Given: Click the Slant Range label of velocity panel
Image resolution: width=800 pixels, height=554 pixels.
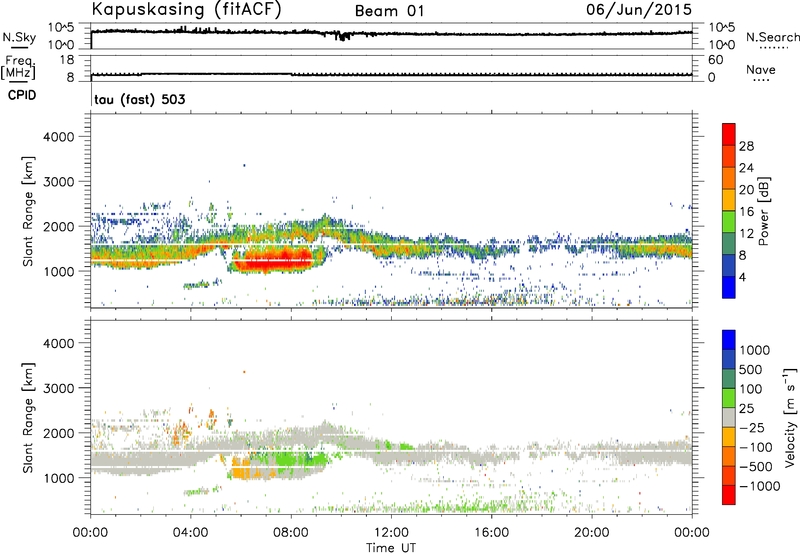Looking at the screenshot, I should pos(28,418).
